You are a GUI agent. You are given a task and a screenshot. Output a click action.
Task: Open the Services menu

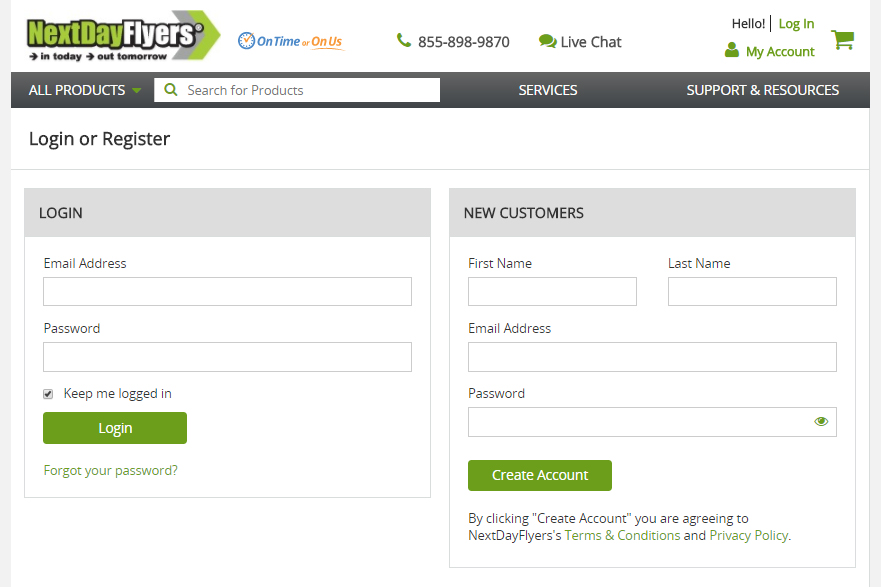tap(547, 90)
